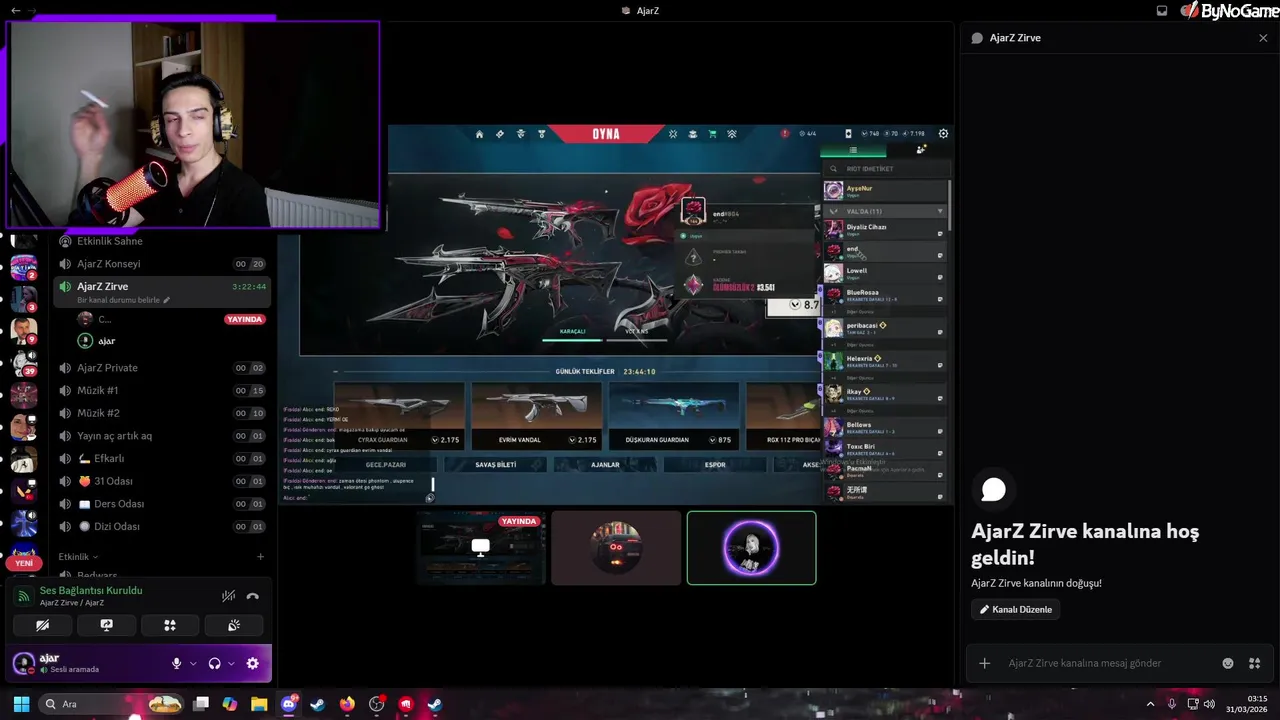Join the 31 Odası voice channel

point(162,481)
